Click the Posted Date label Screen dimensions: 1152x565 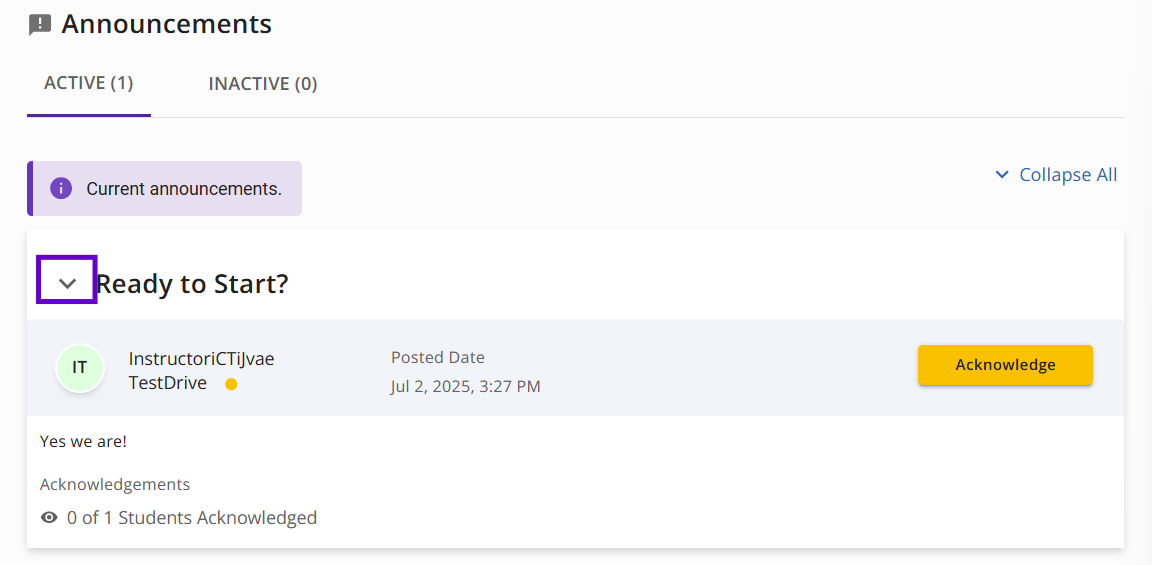(x=438, y=358)
